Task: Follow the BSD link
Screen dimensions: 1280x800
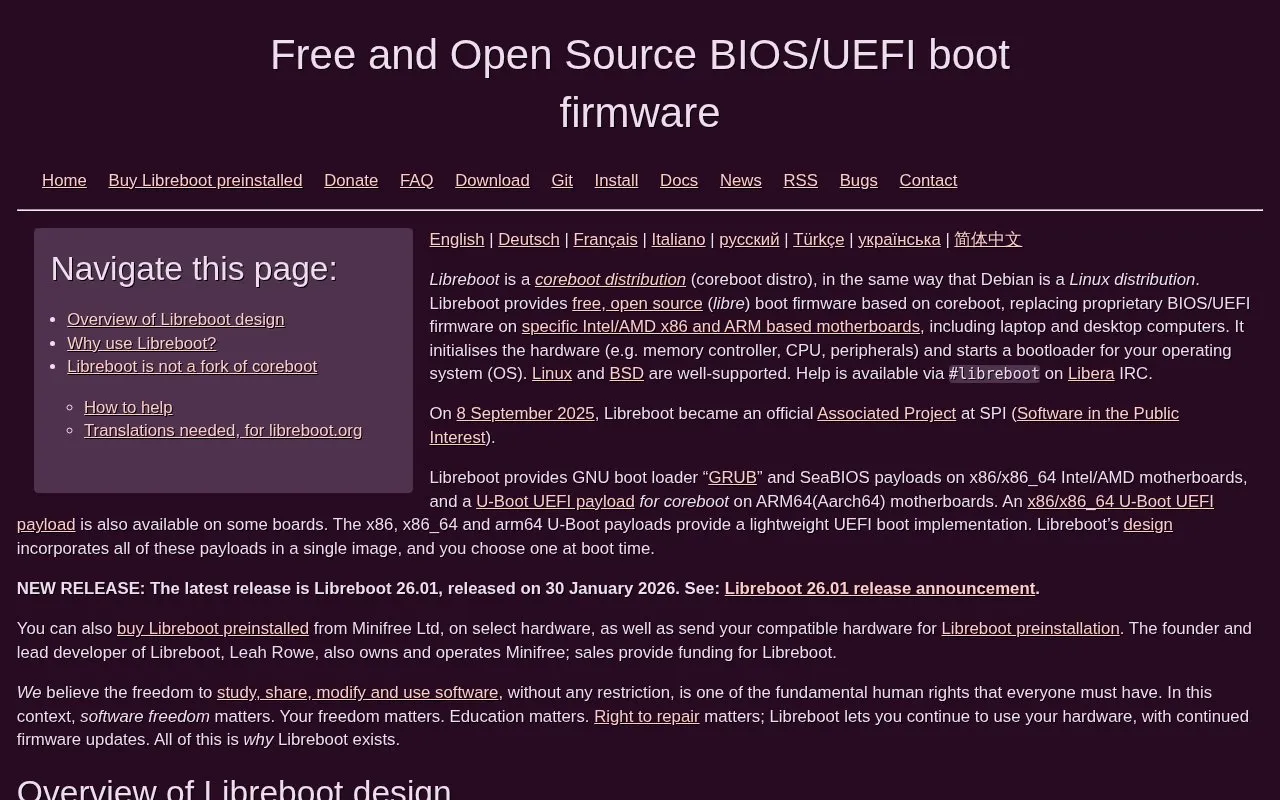Action: (x=627, y=373)
